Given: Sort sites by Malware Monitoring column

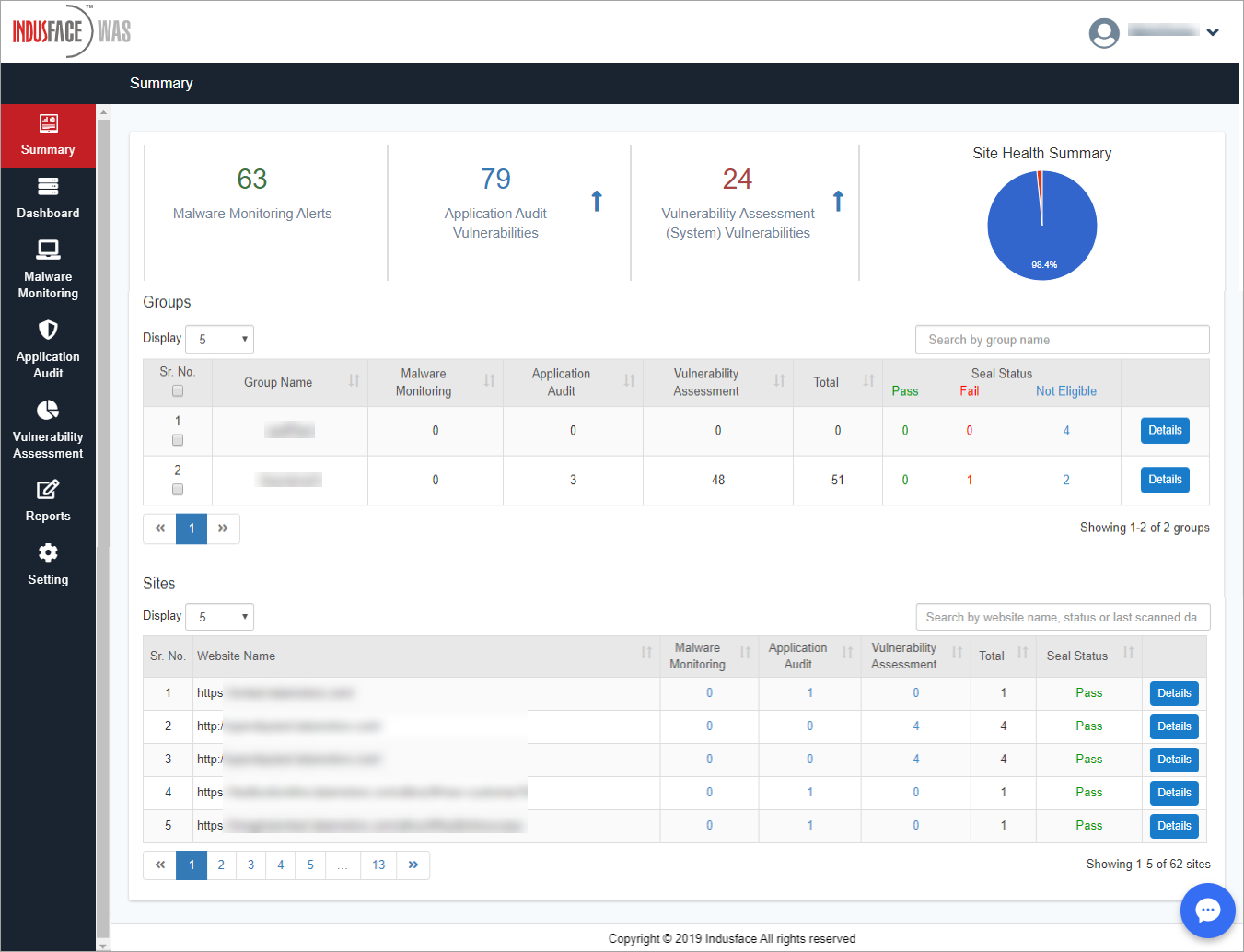Looking at the screenshot, I should [x=745, y=652].
